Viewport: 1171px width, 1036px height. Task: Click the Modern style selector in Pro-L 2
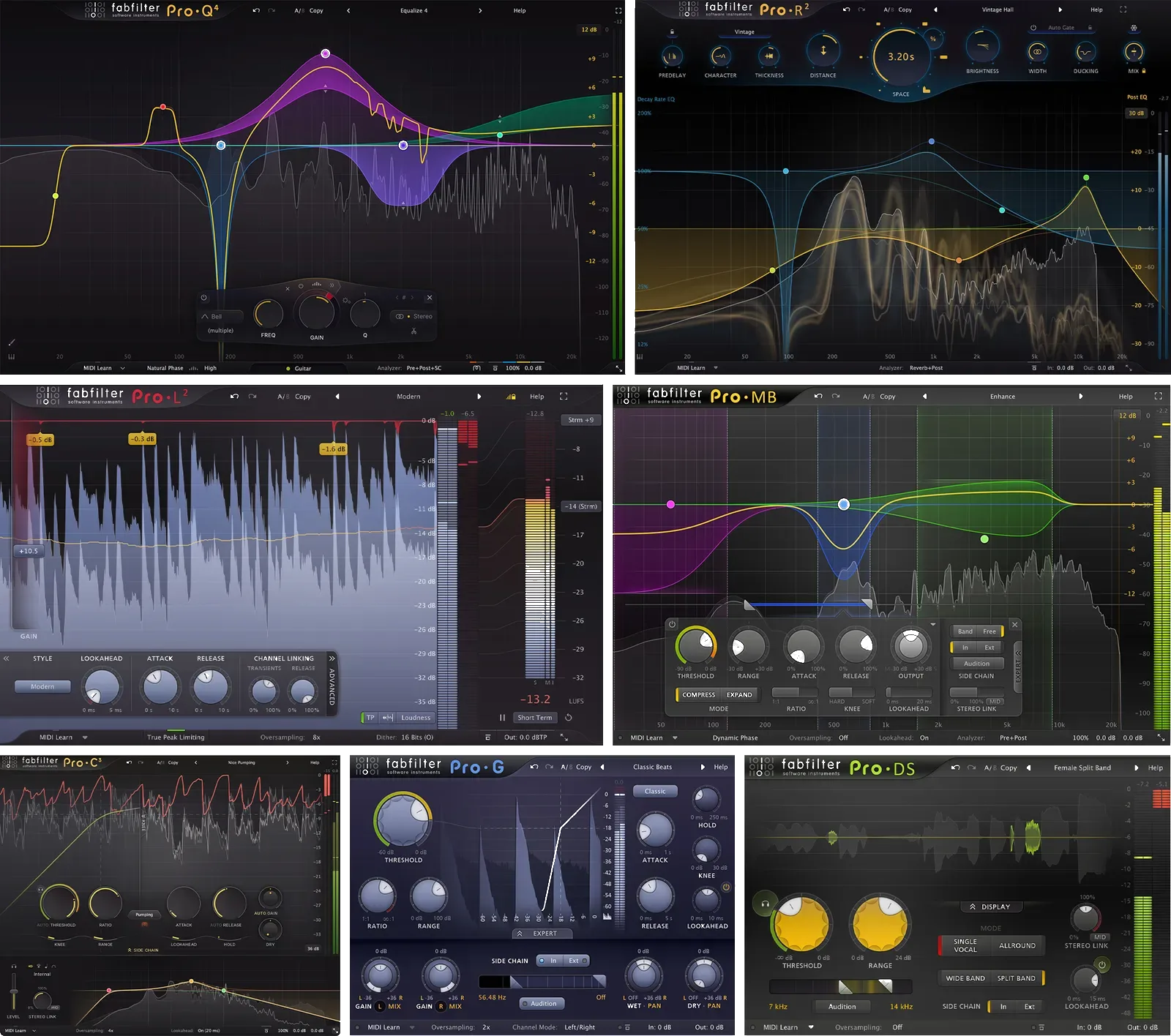[x=42, y=686]
